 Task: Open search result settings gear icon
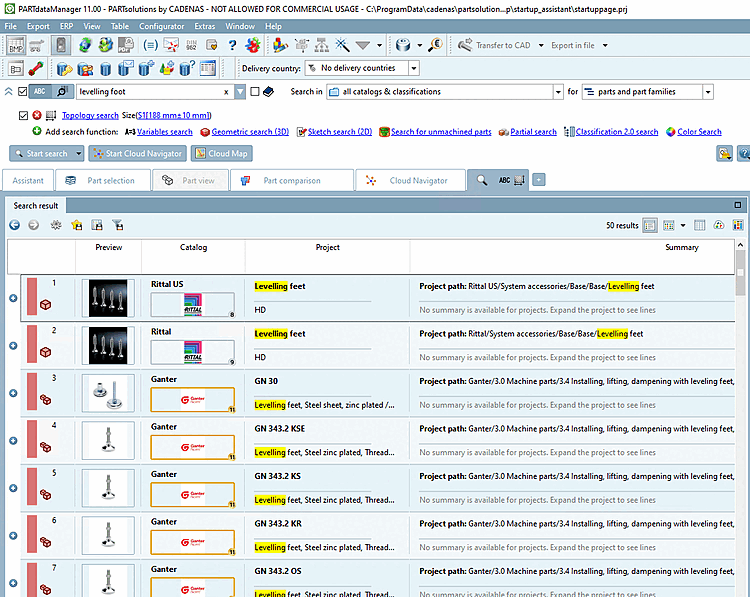point(55,226)
